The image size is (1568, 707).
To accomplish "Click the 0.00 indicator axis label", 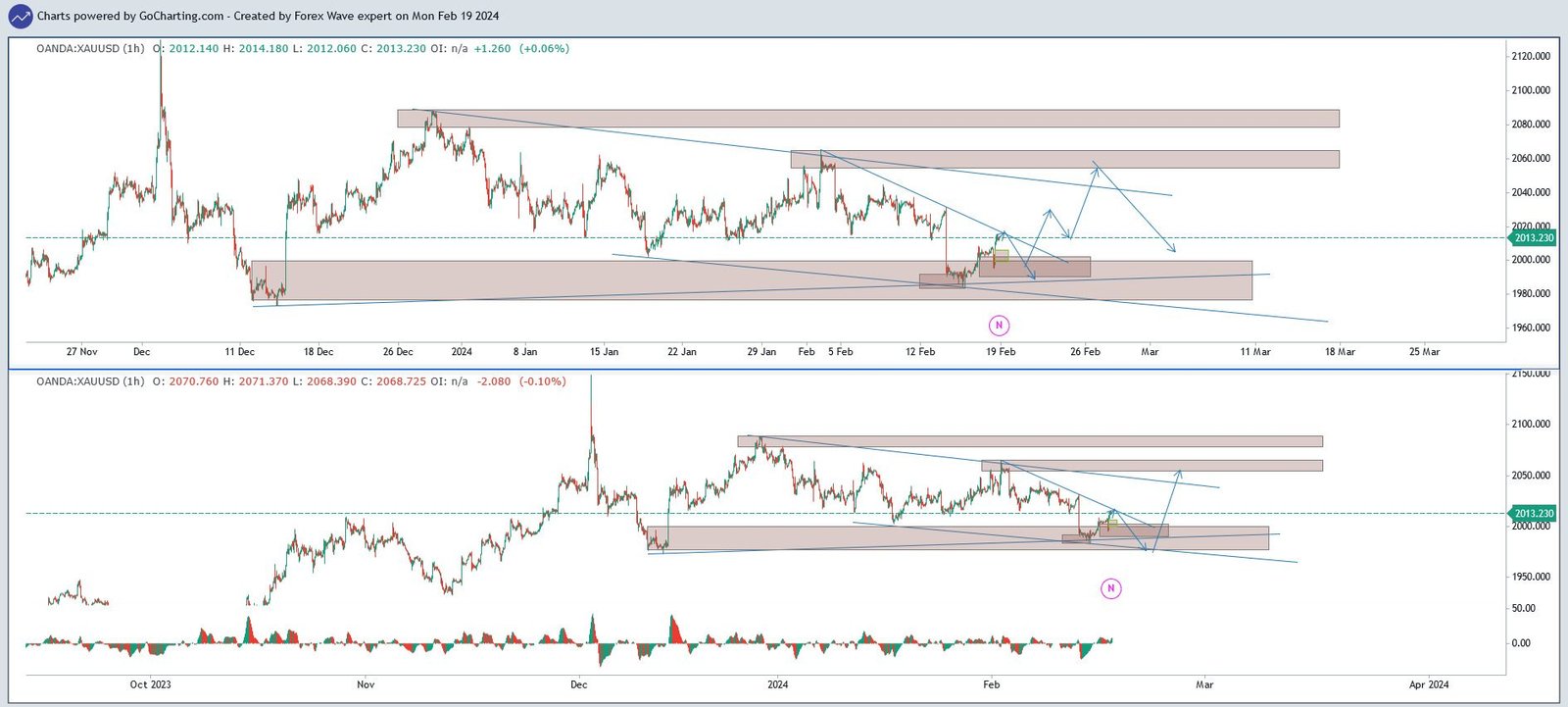I will (x=1521, y=644).
